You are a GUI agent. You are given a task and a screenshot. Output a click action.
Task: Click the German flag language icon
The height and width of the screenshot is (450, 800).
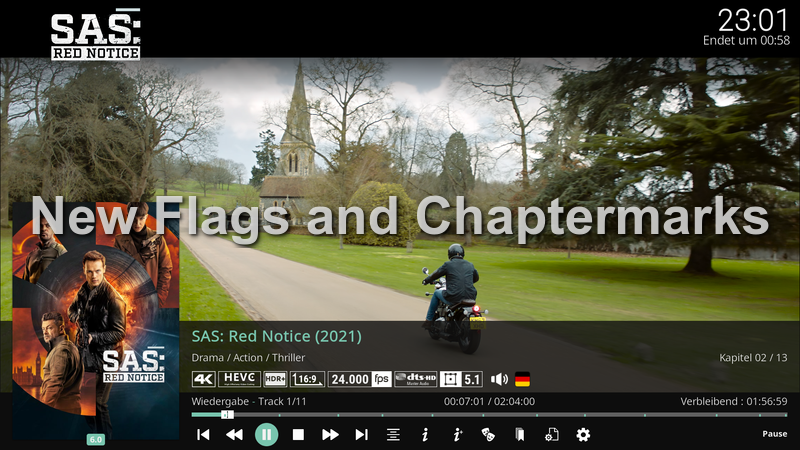click(522, 379)
